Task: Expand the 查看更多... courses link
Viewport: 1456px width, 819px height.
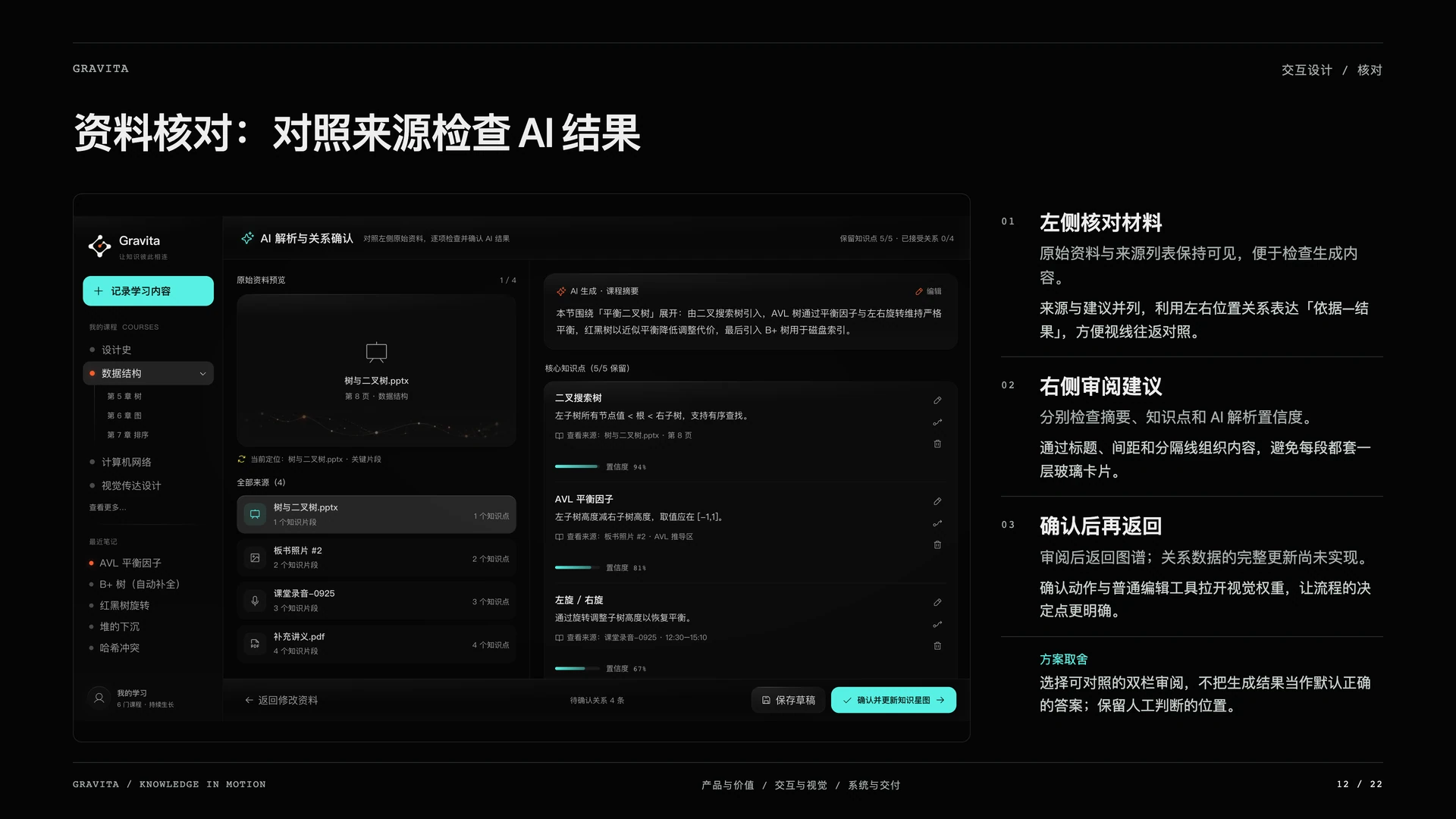Action: tap(108, 507)
